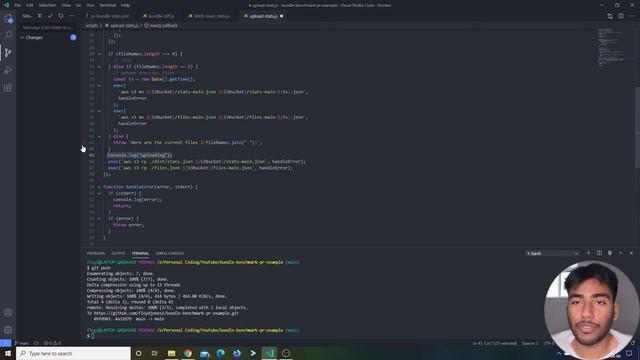The width and height of the screenshot is (640, 360).
Task: Click the source control Refresh icon
Action: coord(61,16)
